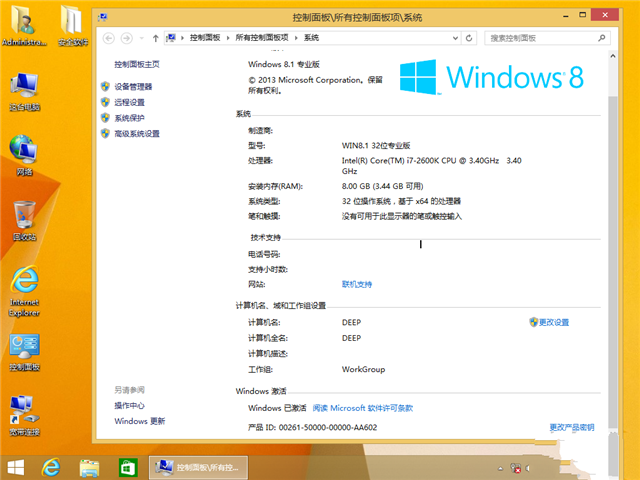Expand the chevron after 所有控制面板项 breadcrumb
640x480 pixels.
pyautogui.click(x=296, y=38)
